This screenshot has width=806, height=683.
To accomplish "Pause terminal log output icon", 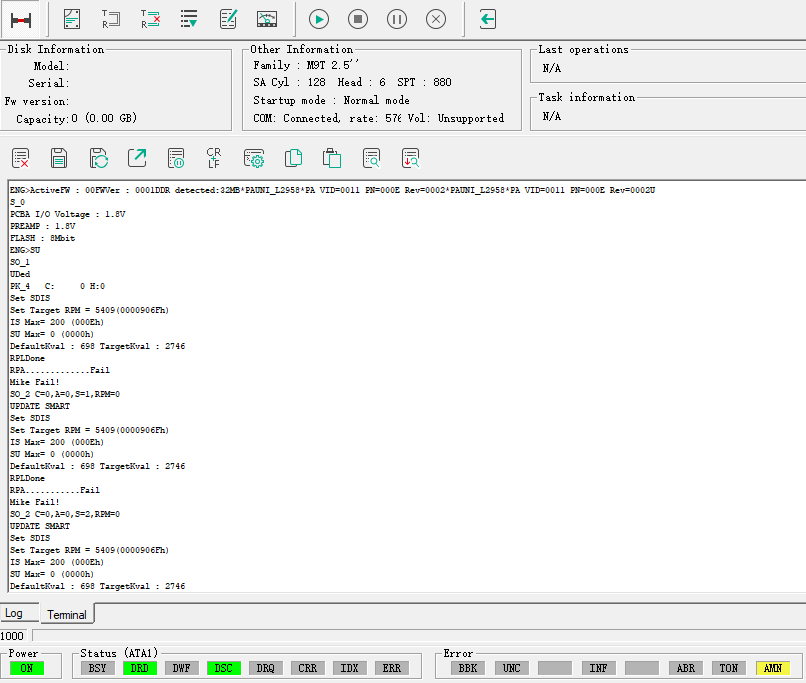I will click(176, 158).
